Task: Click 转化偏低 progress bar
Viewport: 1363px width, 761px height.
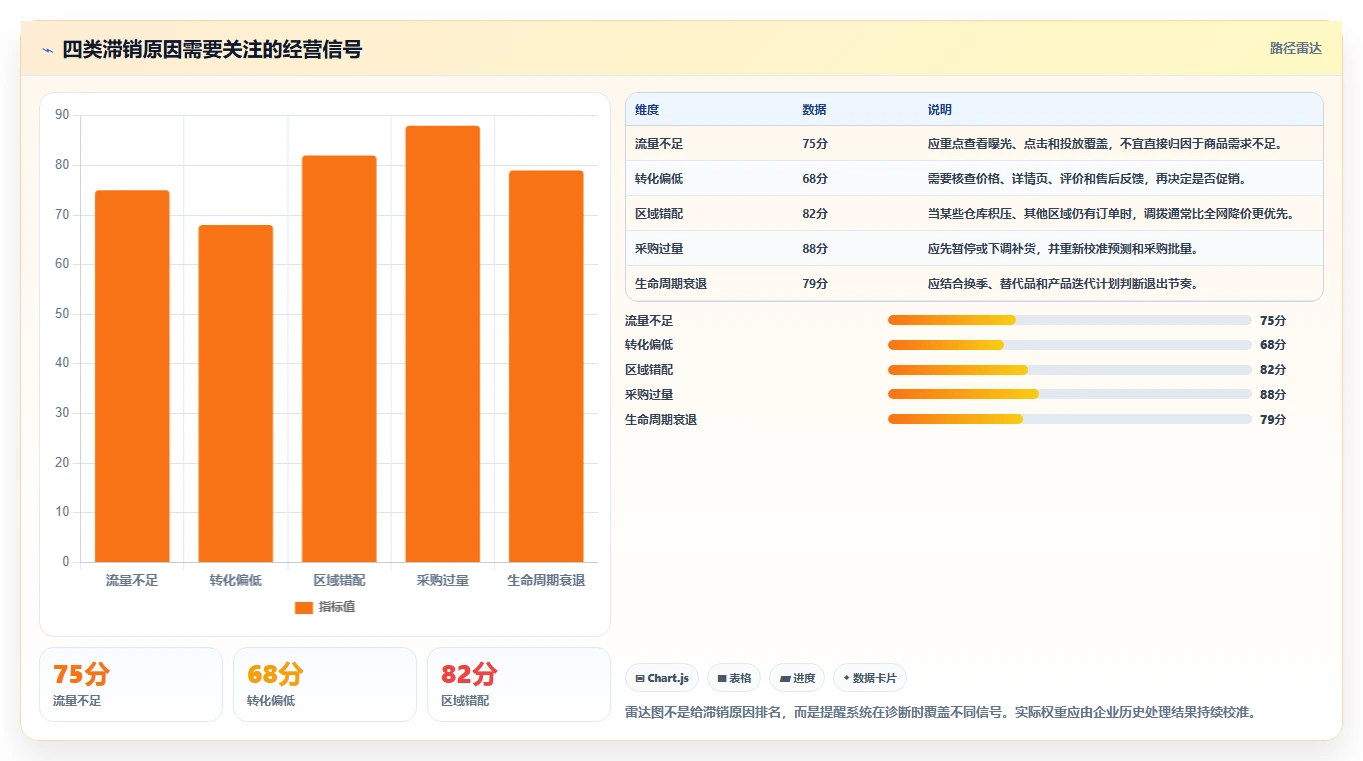Action: pos(1069,345)
